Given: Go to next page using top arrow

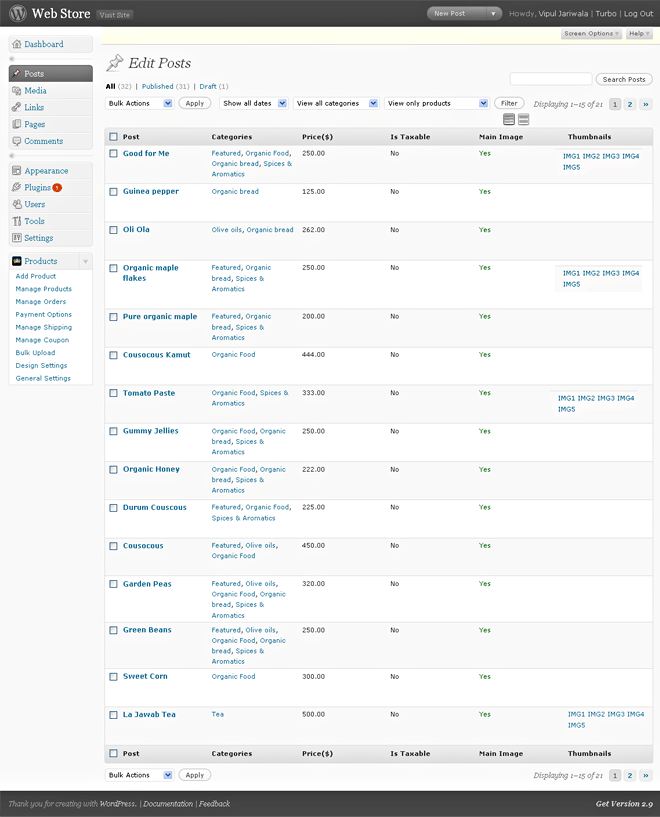Looking at the screenshot, I should click(645, 104).
